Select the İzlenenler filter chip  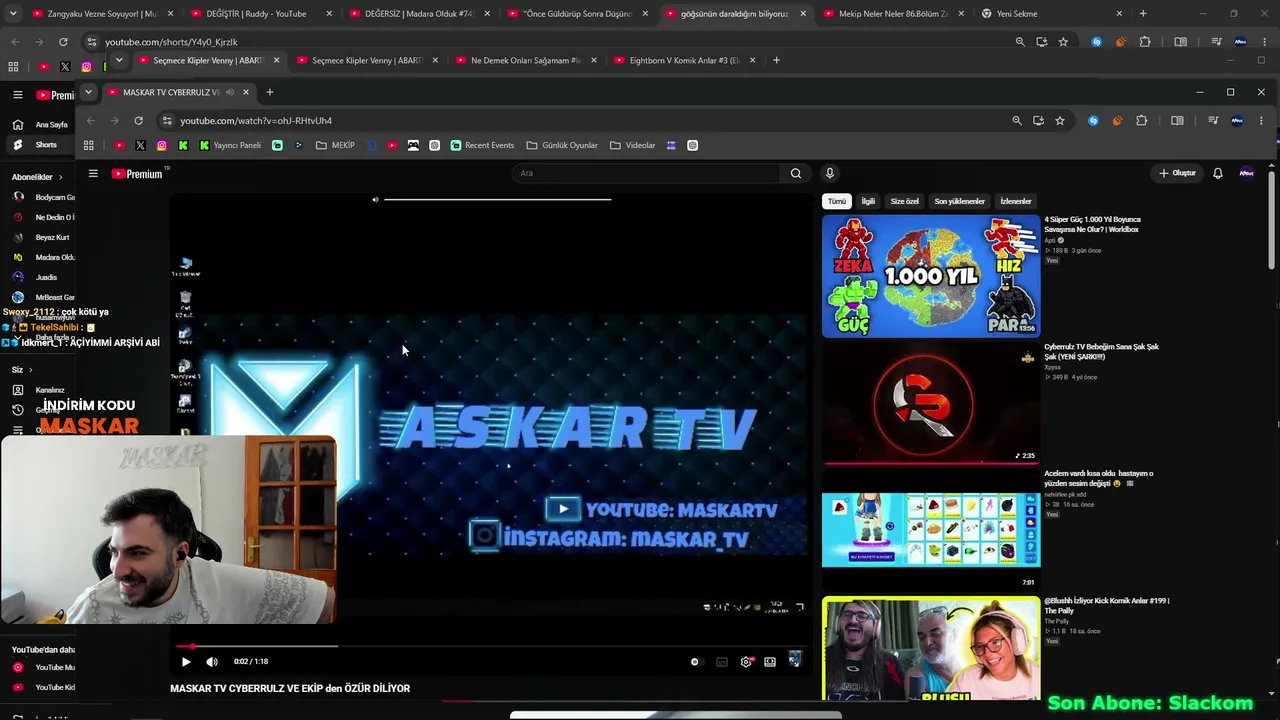(x=1016, y=201)
